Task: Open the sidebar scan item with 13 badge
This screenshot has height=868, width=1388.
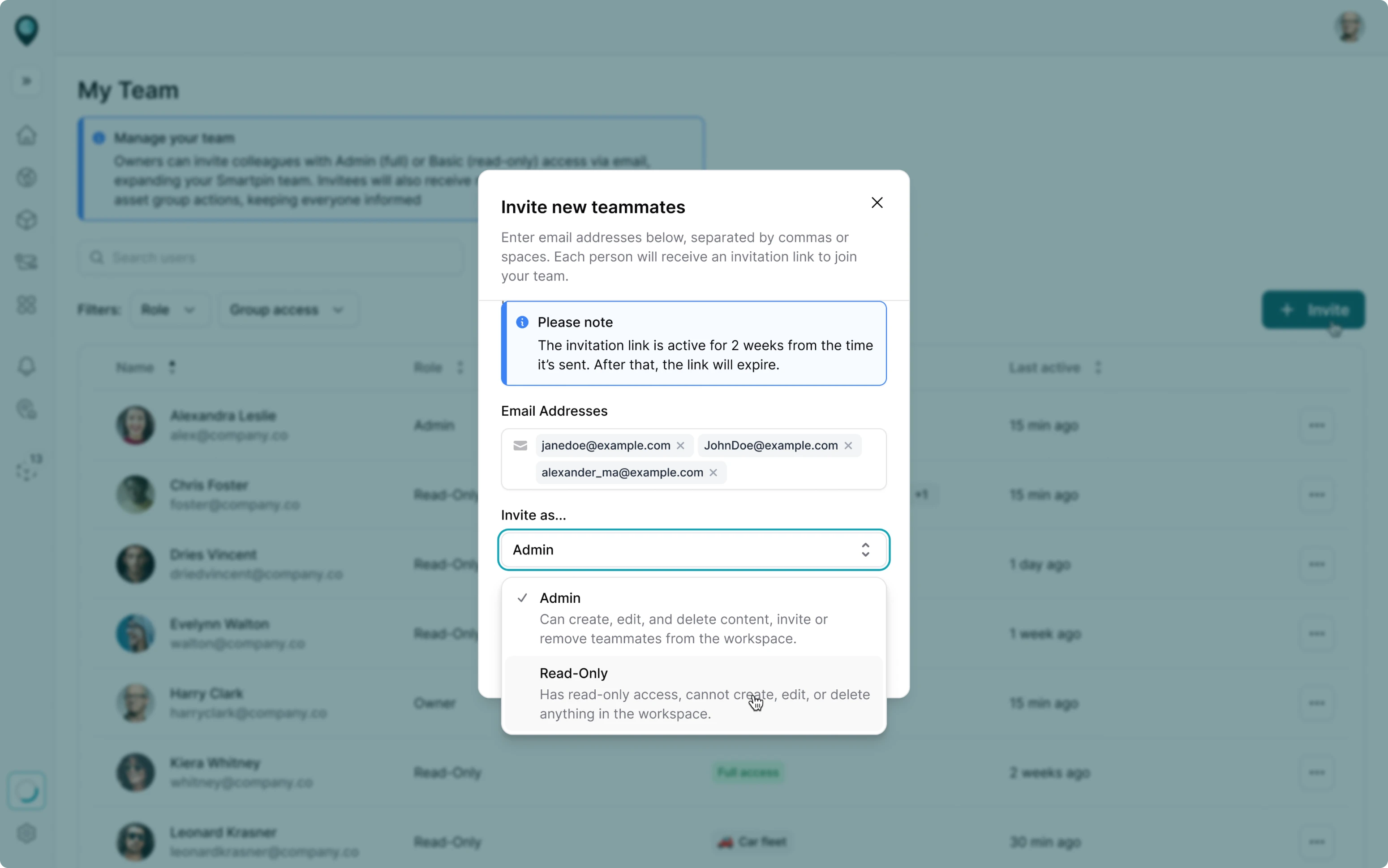Action: pos(26,469)
